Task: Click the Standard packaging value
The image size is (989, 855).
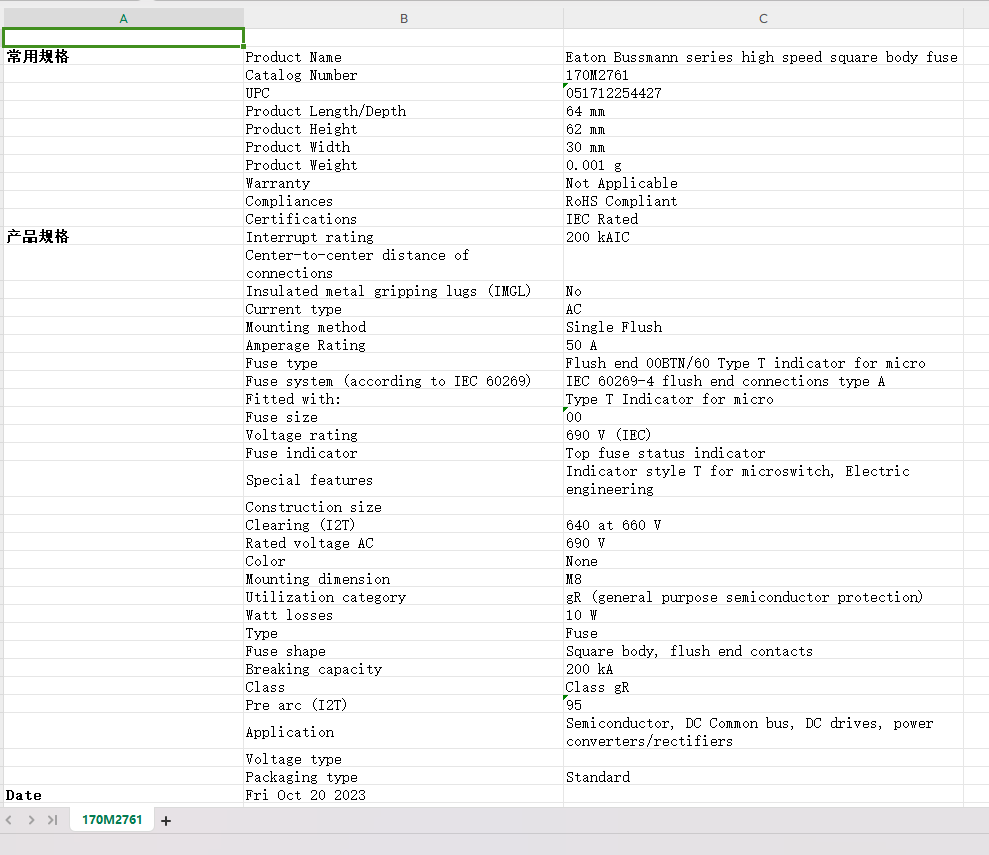Action: pyautogui.click(x=763, y=777)
